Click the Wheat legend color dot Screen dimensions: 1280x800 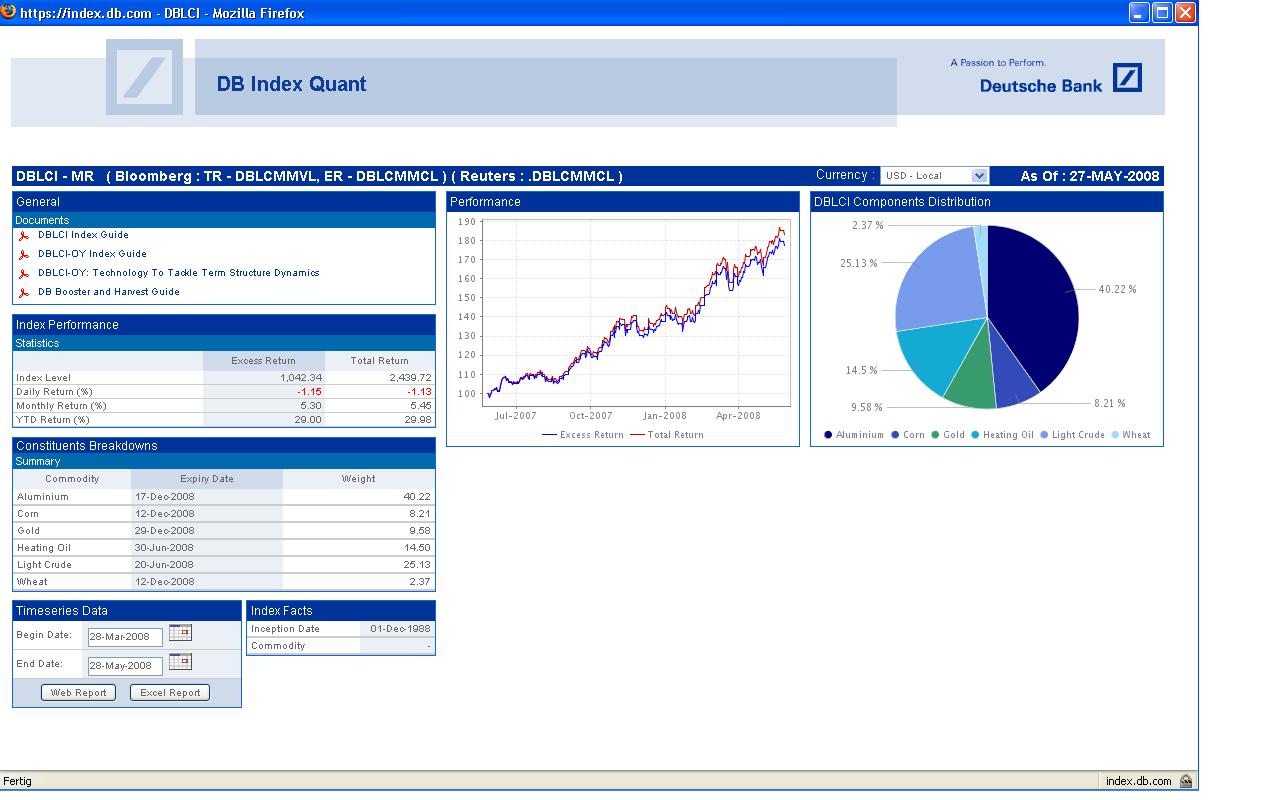[x=1114, y=435]
